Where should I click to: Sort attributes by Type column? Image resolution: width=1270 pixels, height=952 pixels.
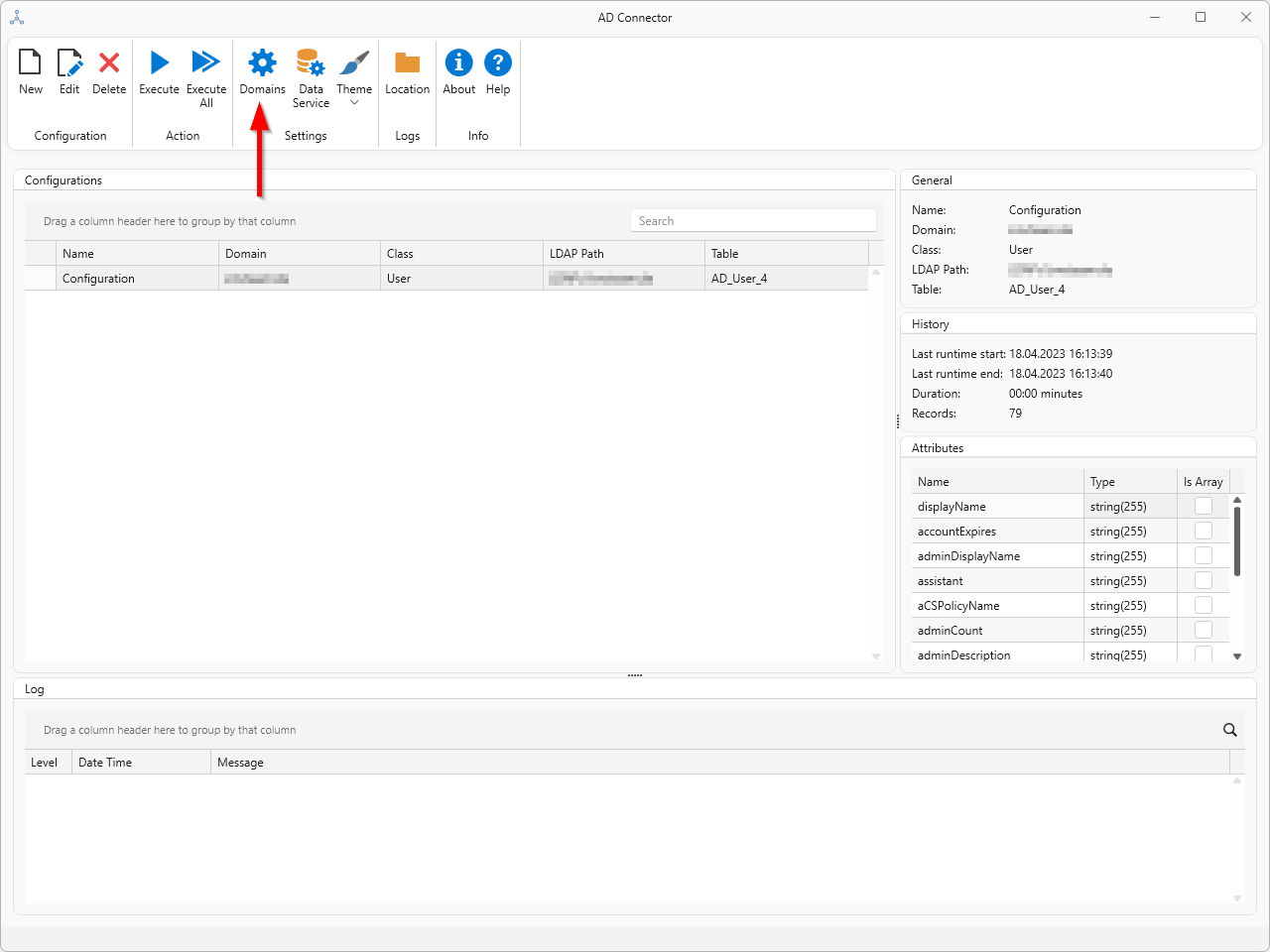(x=1130, y=482)
